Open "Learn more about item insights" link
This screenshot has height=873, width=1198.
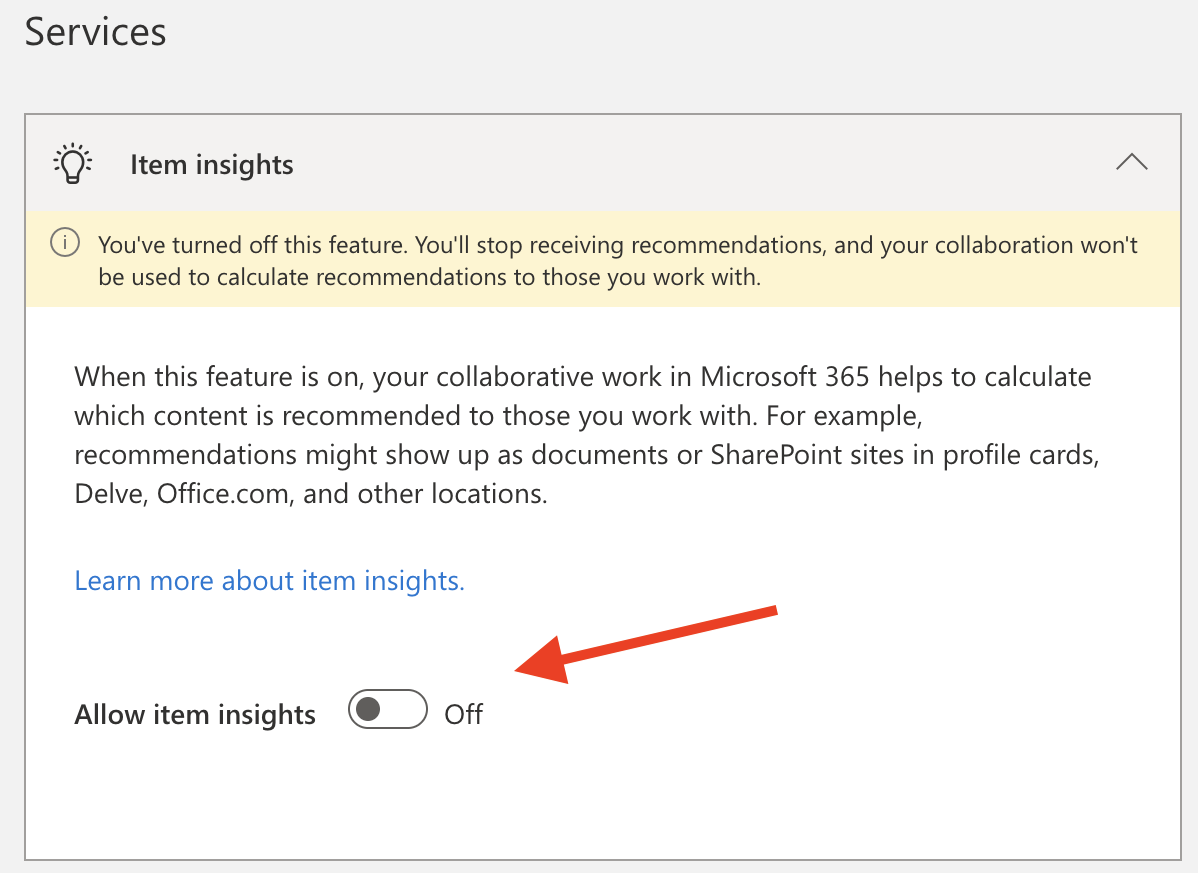pos(270,581)
